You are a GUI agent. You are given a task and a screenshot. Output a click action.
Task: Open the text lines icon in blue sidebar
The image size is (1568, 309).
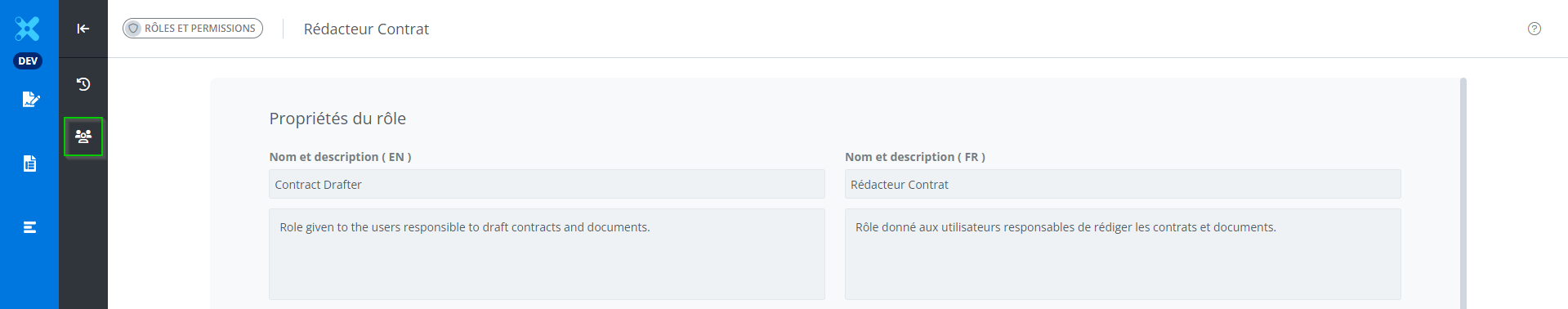coord(29,227)
